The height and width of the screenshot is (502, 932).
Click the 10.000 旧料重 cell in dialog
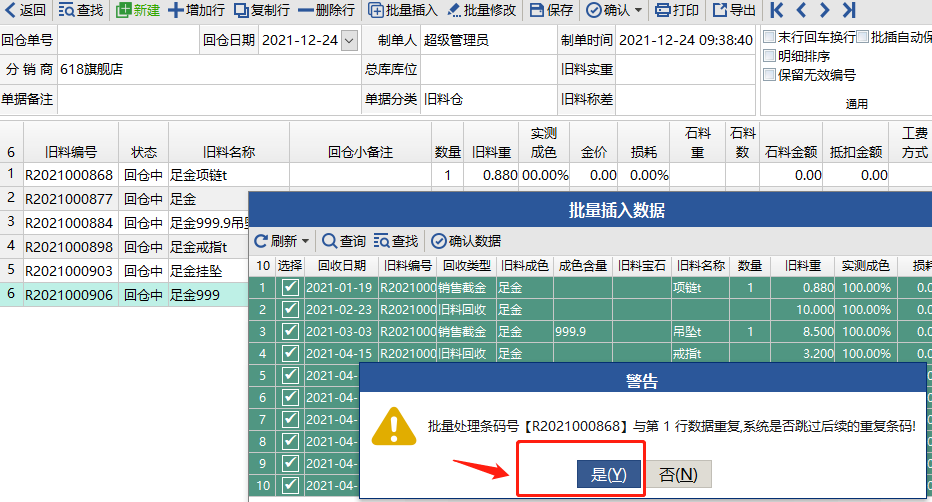coord(802,310)
